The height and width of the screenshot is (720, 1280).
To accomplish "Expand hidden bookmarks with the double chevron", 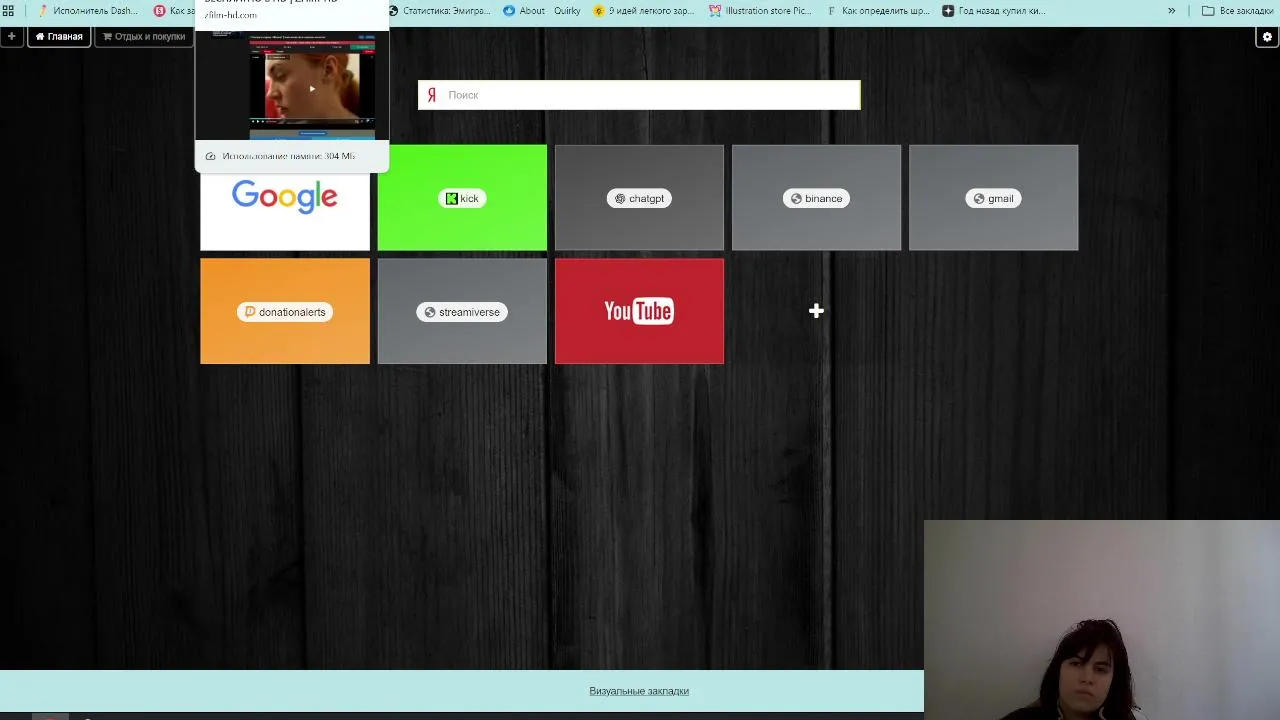I will pyautogui.click(x=1172, y=11).
